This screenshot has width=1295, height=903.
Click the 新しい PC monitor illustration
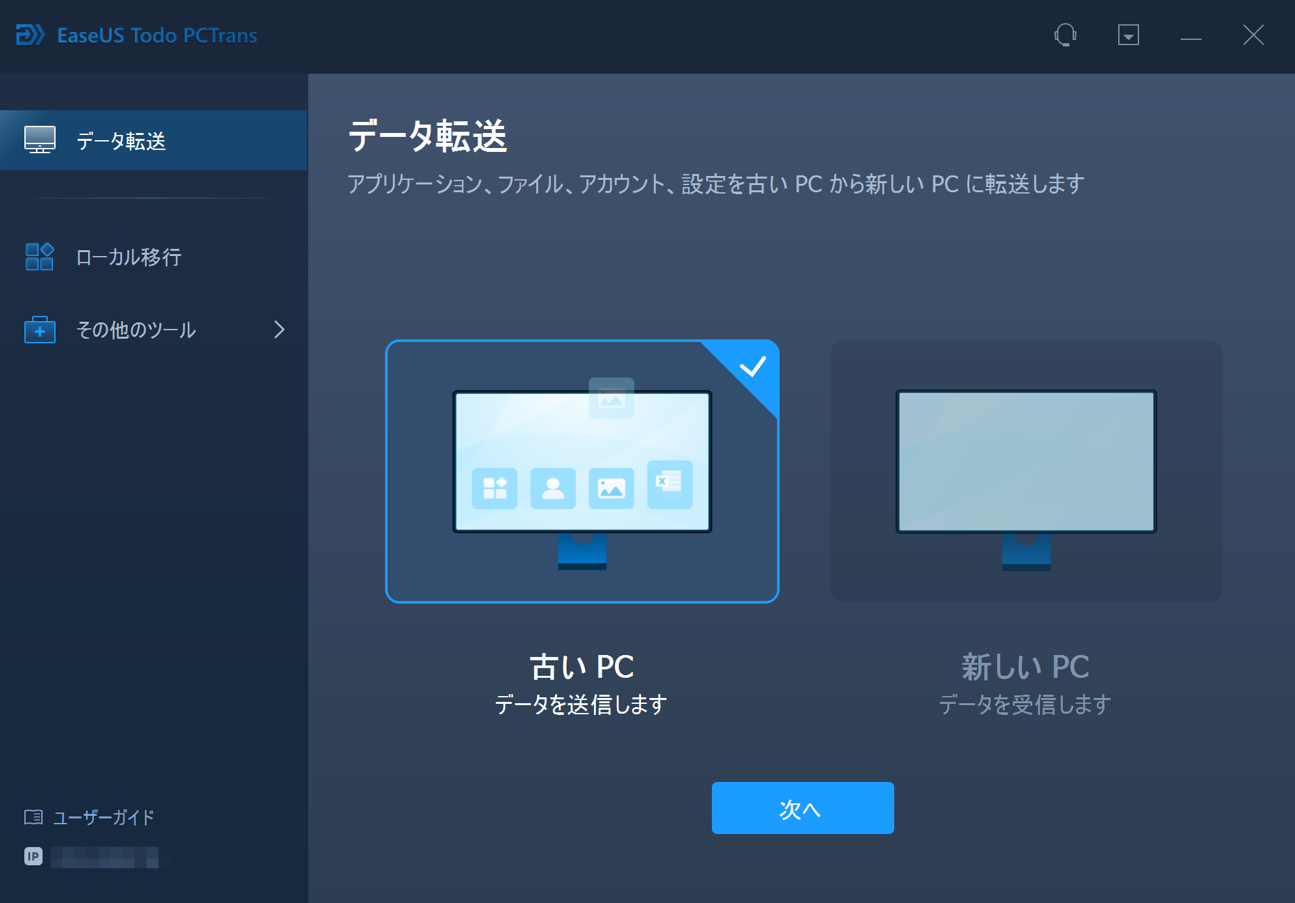(x=1026, y=461)
